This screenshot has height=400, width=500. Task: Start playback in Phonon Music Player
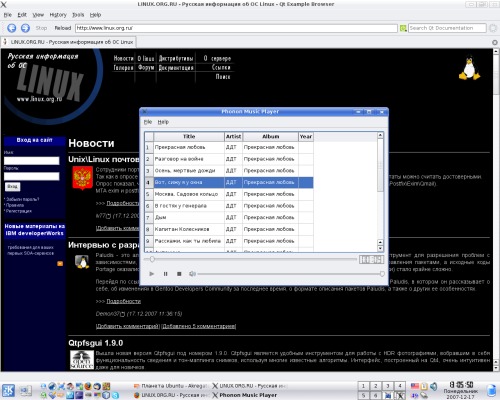[152, 274]
